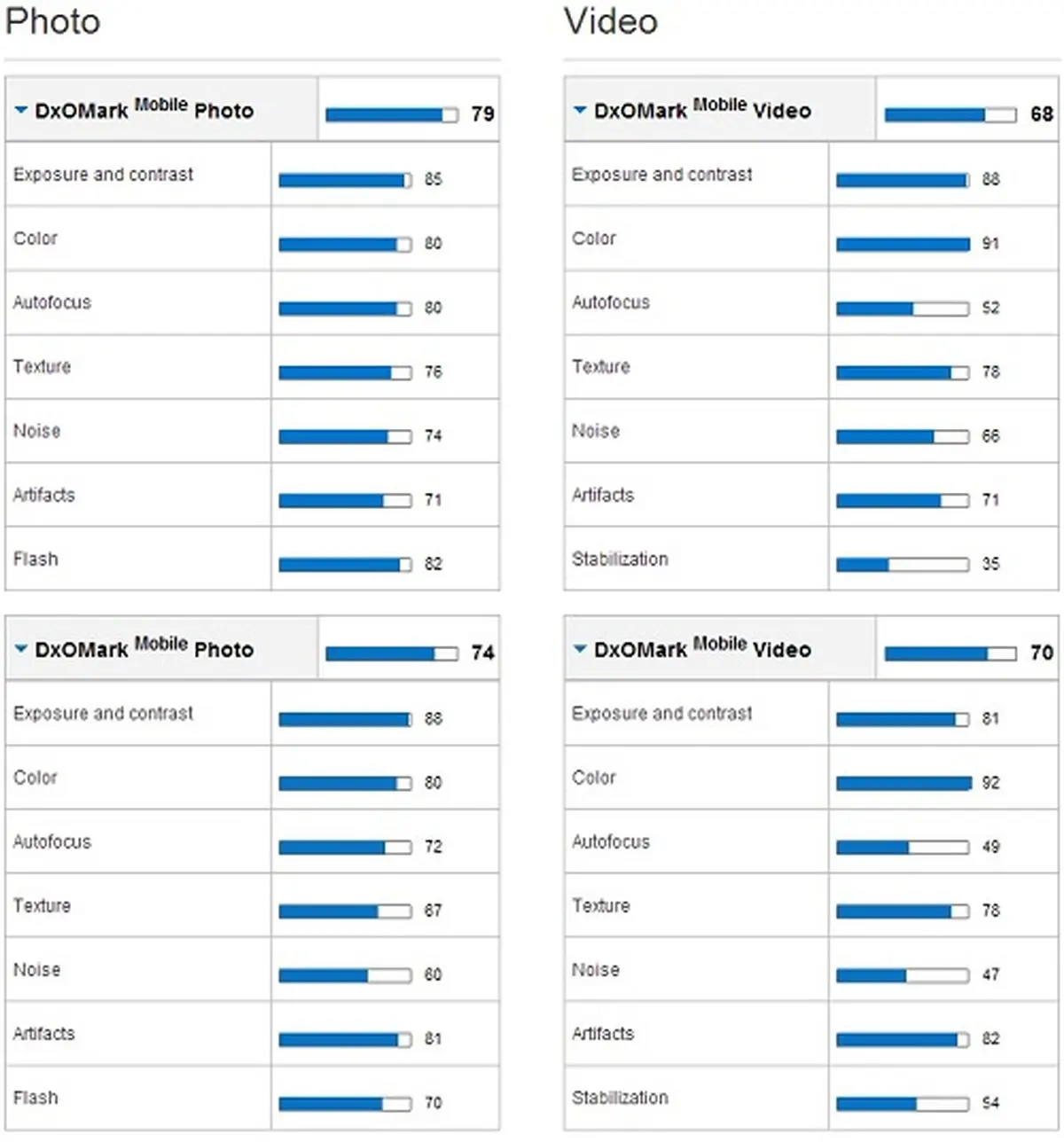Click the Video Color bar scoring 91
This screenshot has height=1142, width=1064.
pos(903,244)
